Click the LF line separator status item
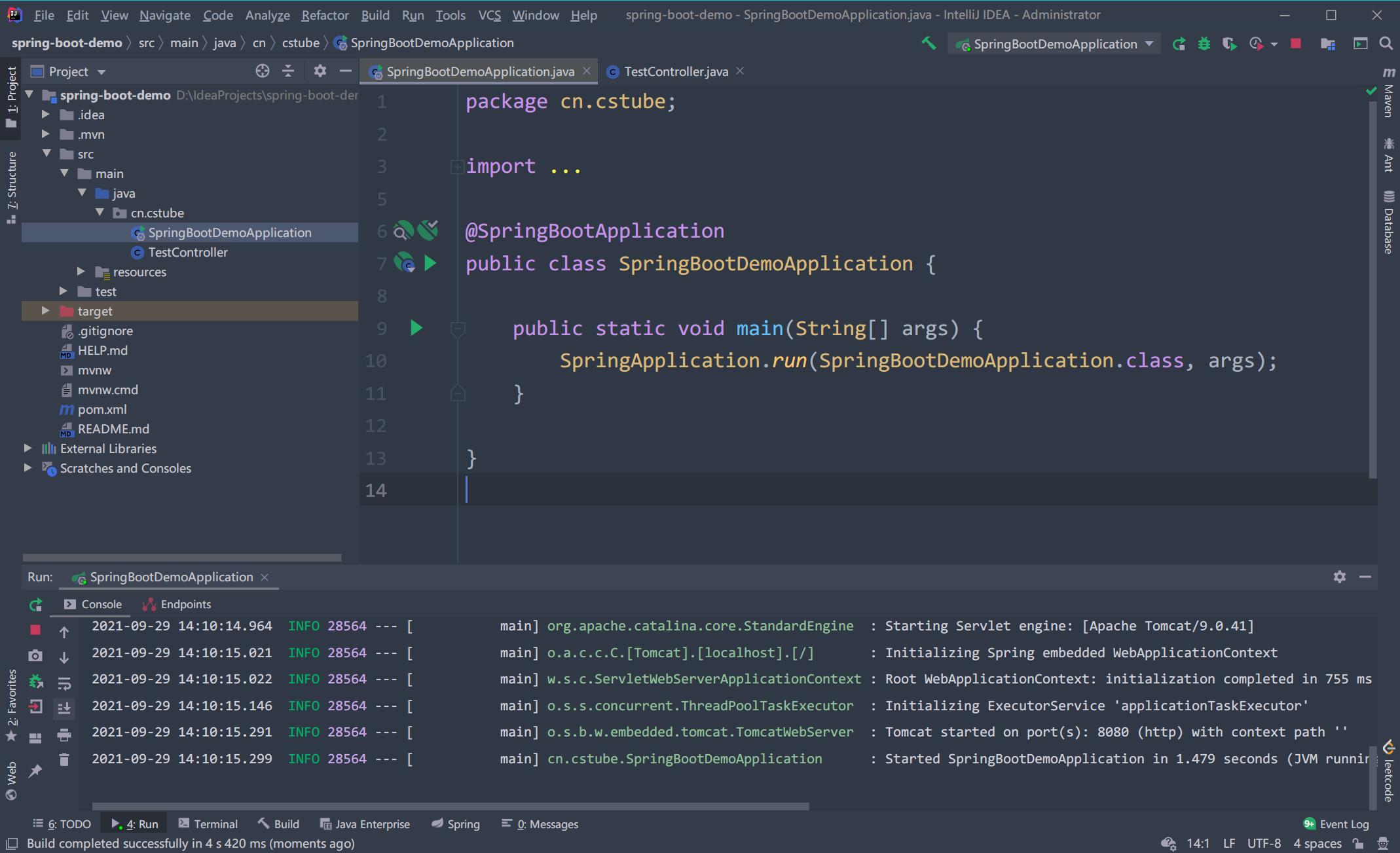This screenshot has width=1400, height=853. pos(1229,843)
